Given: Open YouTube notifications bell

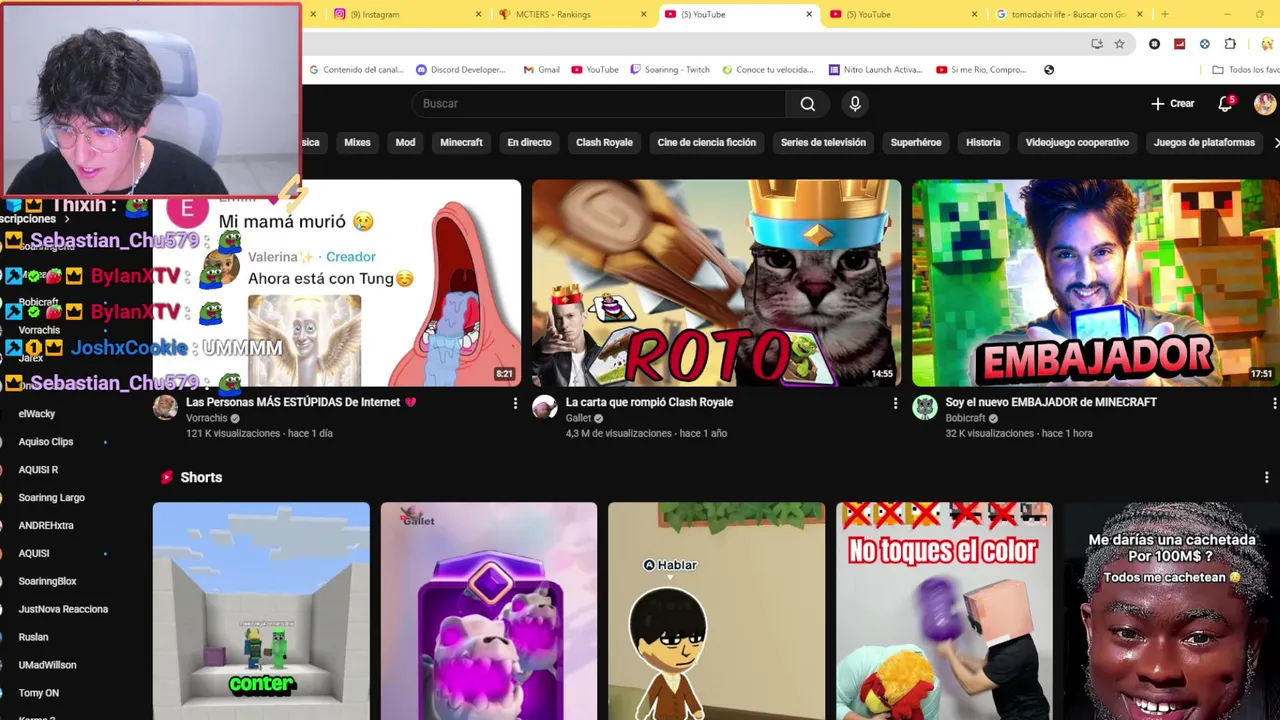Looking at the screenshot, I should click(x=1225, y=104).
